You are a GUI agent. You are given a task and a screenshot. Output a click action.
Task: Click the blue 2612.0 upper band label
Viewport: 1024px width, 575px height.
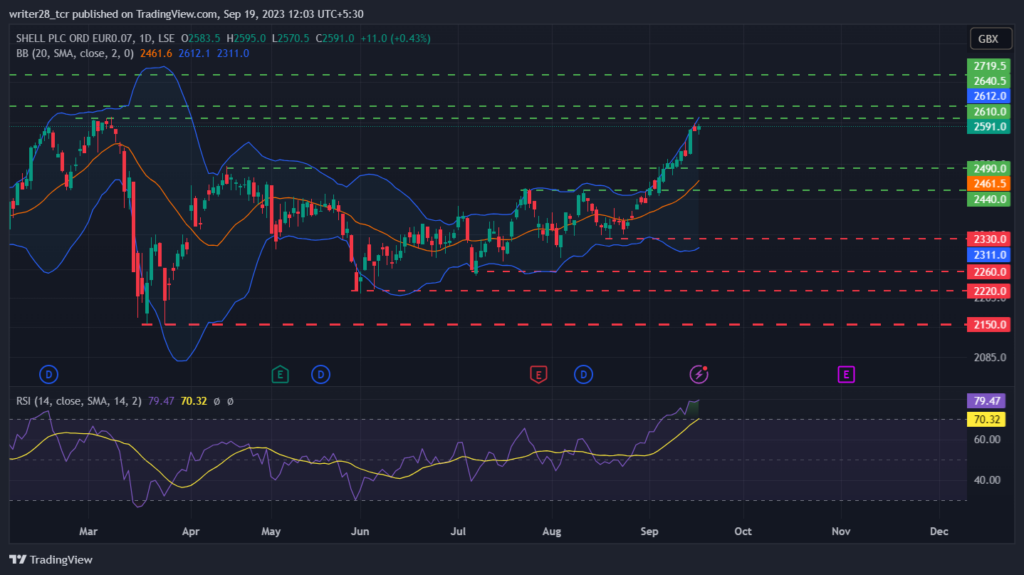coord(989,96)
